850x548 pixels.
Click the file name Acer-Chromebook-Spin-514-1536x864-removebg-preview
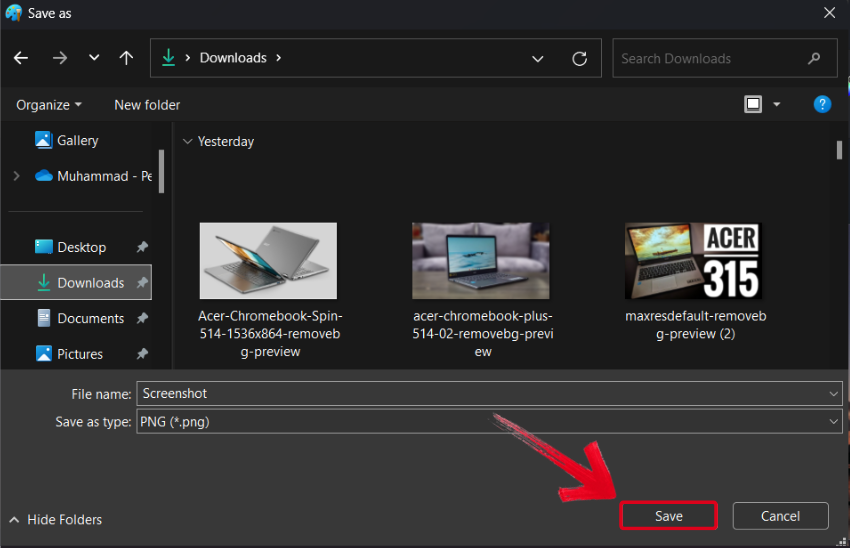(x=270, y=333)
